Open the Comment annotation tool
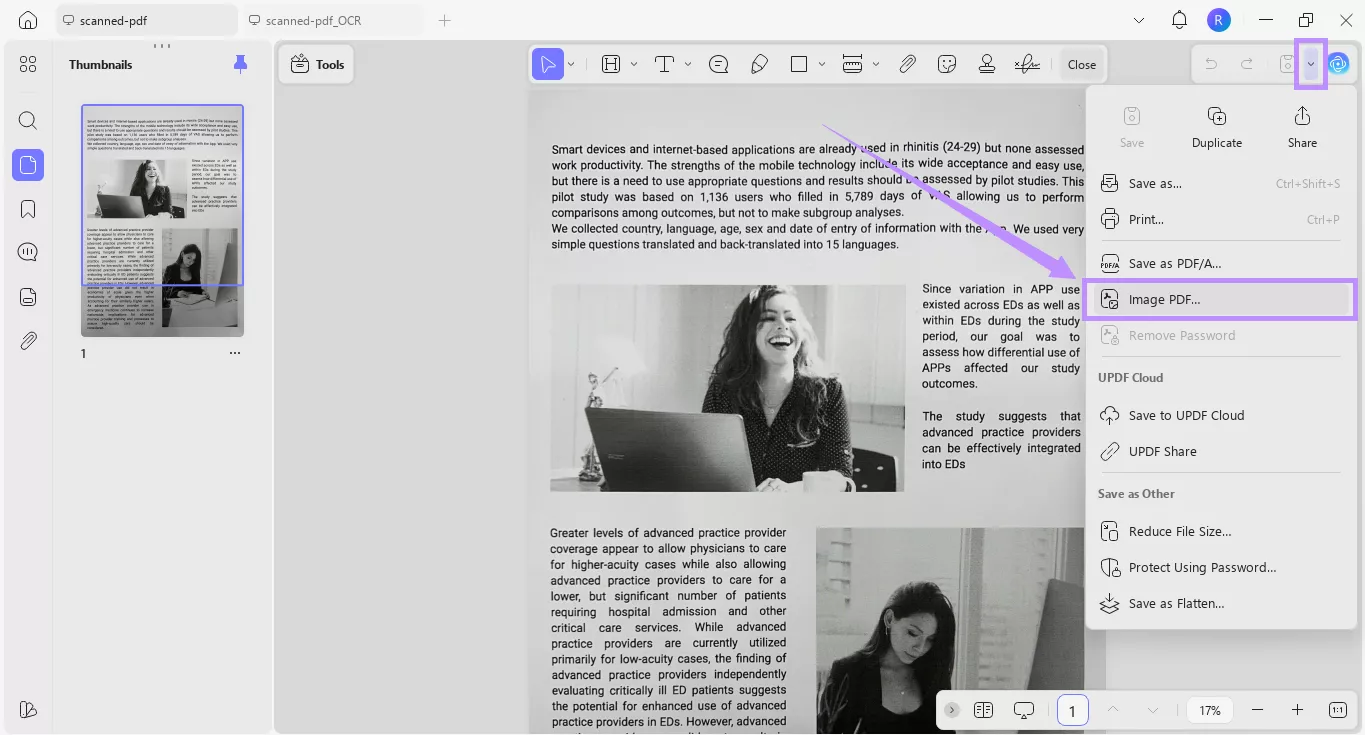This screenshot has width=1365, height=735. [x=718, y=63]
